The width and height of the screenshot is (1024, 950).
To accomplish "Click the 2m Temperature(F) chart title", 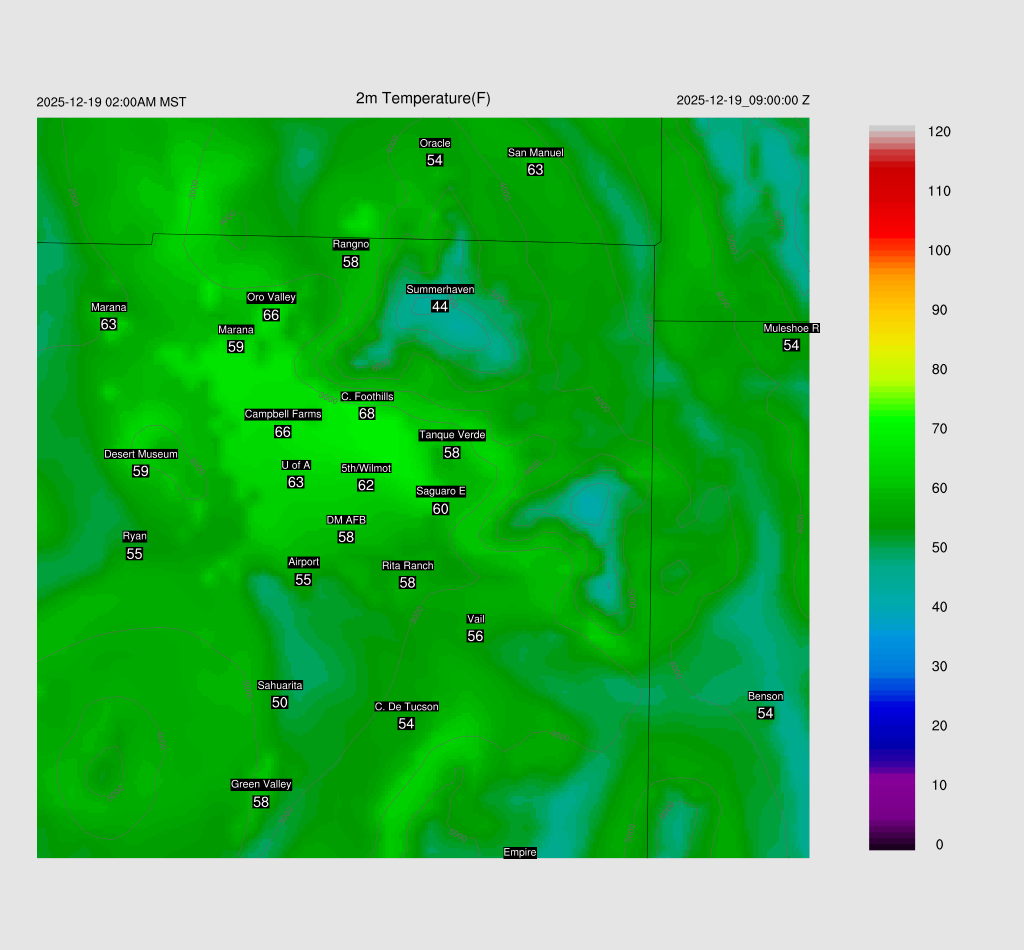I will 423,98.
